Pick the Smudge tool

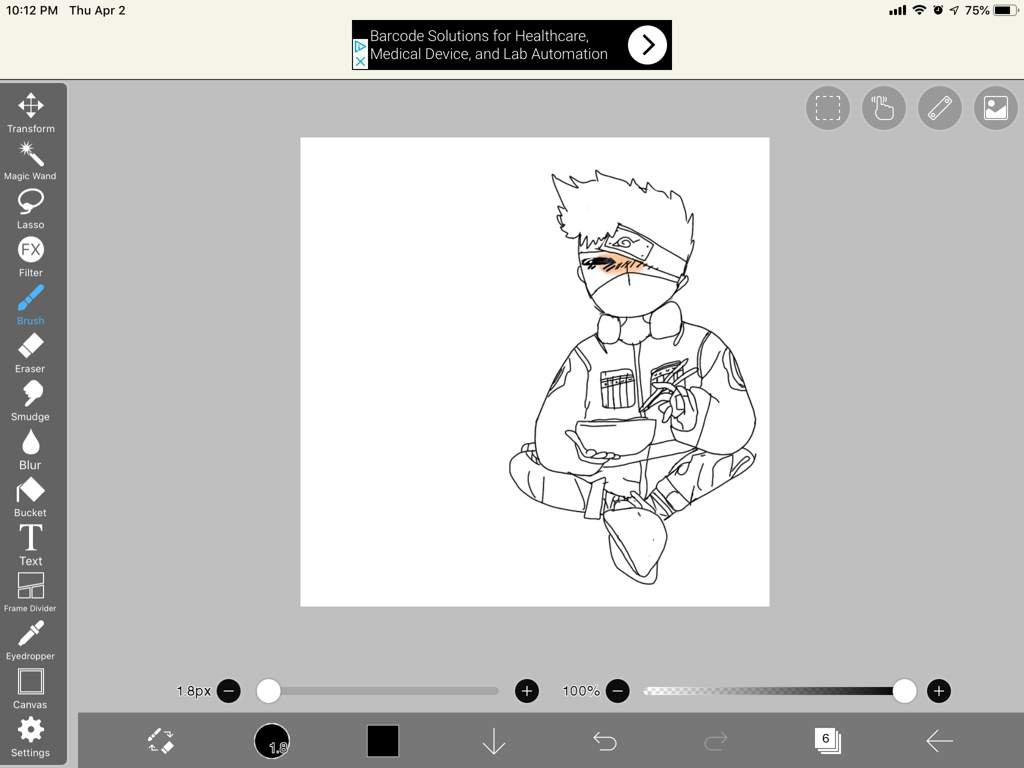(x=30, y=402)
